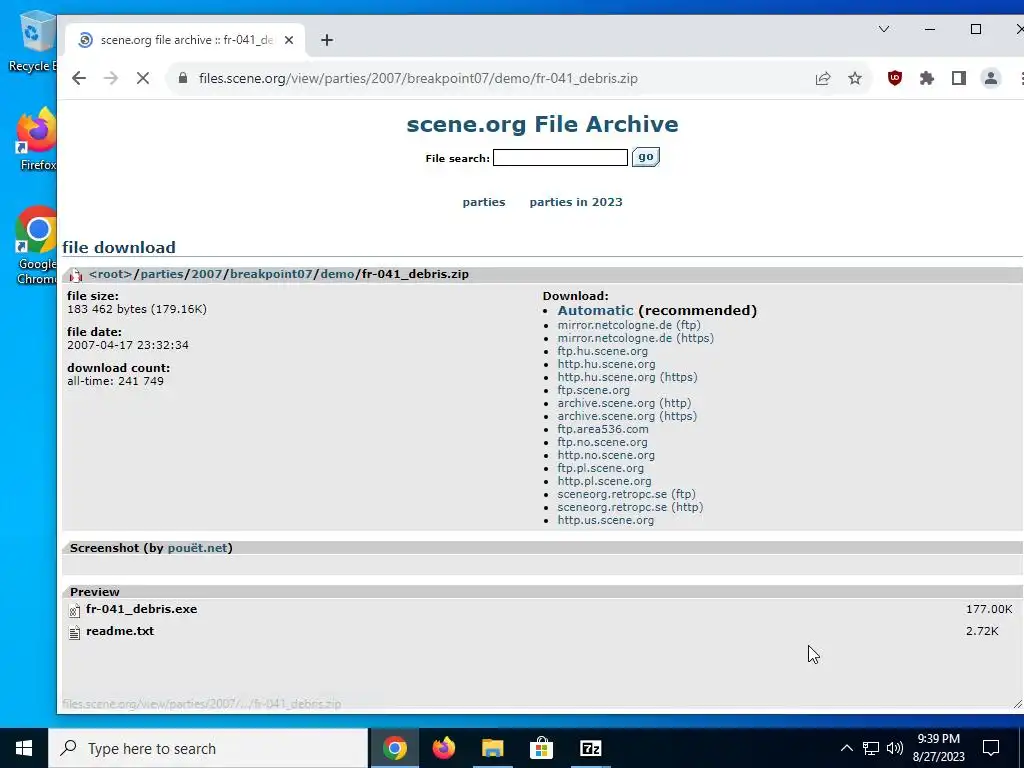Open Microsoft Store from the taskbar
The image size is (1024, 768).
tap(541, 748)
